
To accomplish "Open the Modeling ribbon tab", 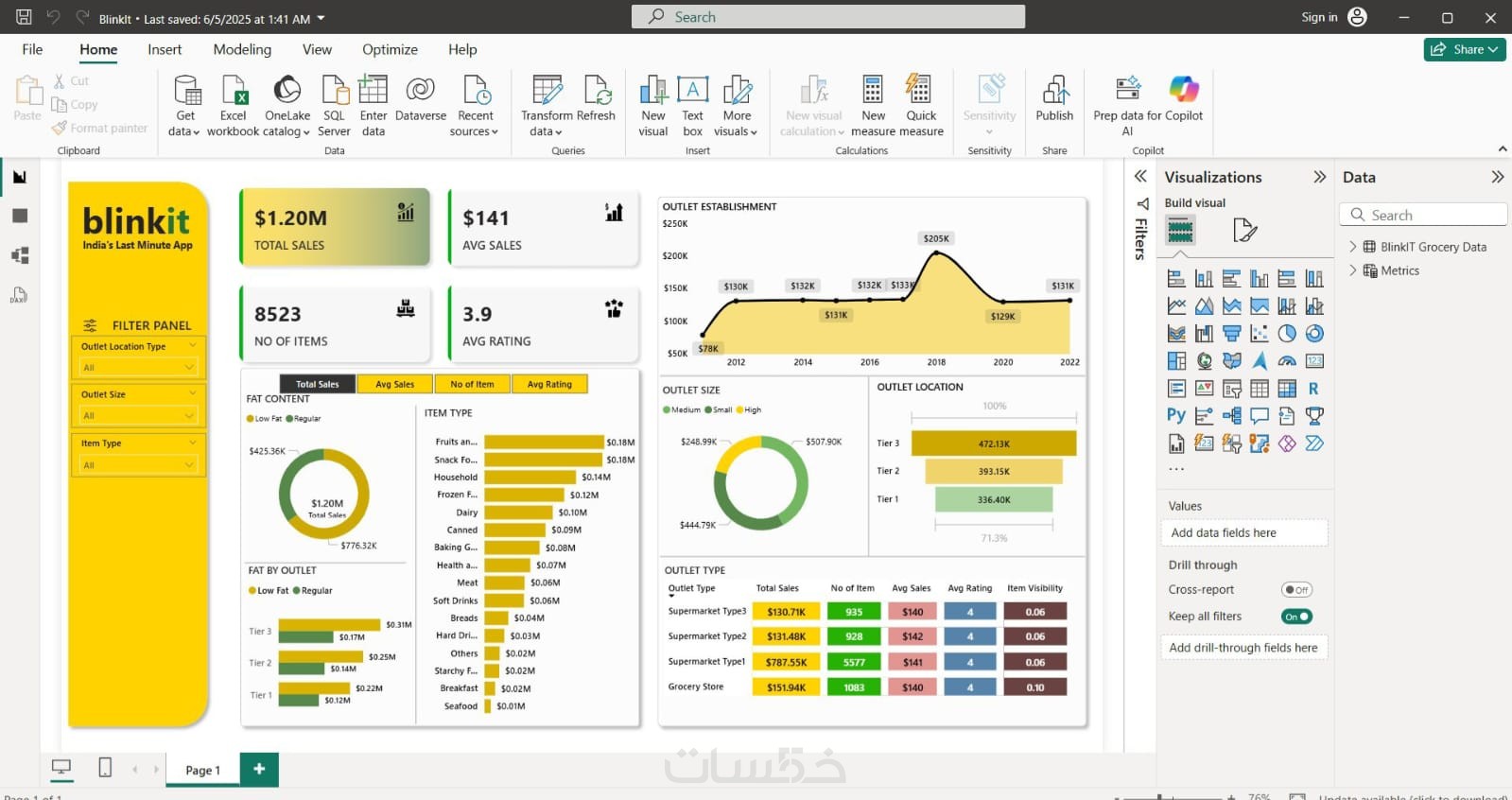I will pyautogui.click(x=242, y=49).
